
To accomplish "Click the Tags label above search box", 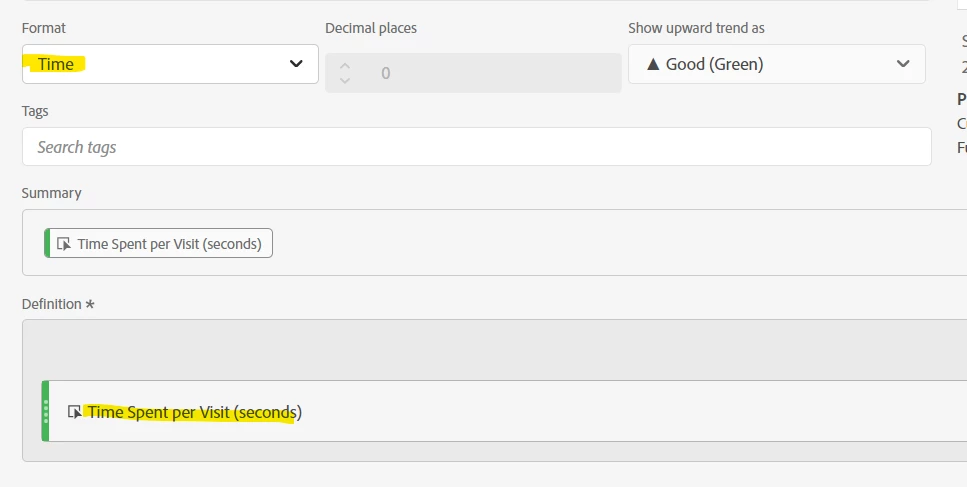I will 35,111.
